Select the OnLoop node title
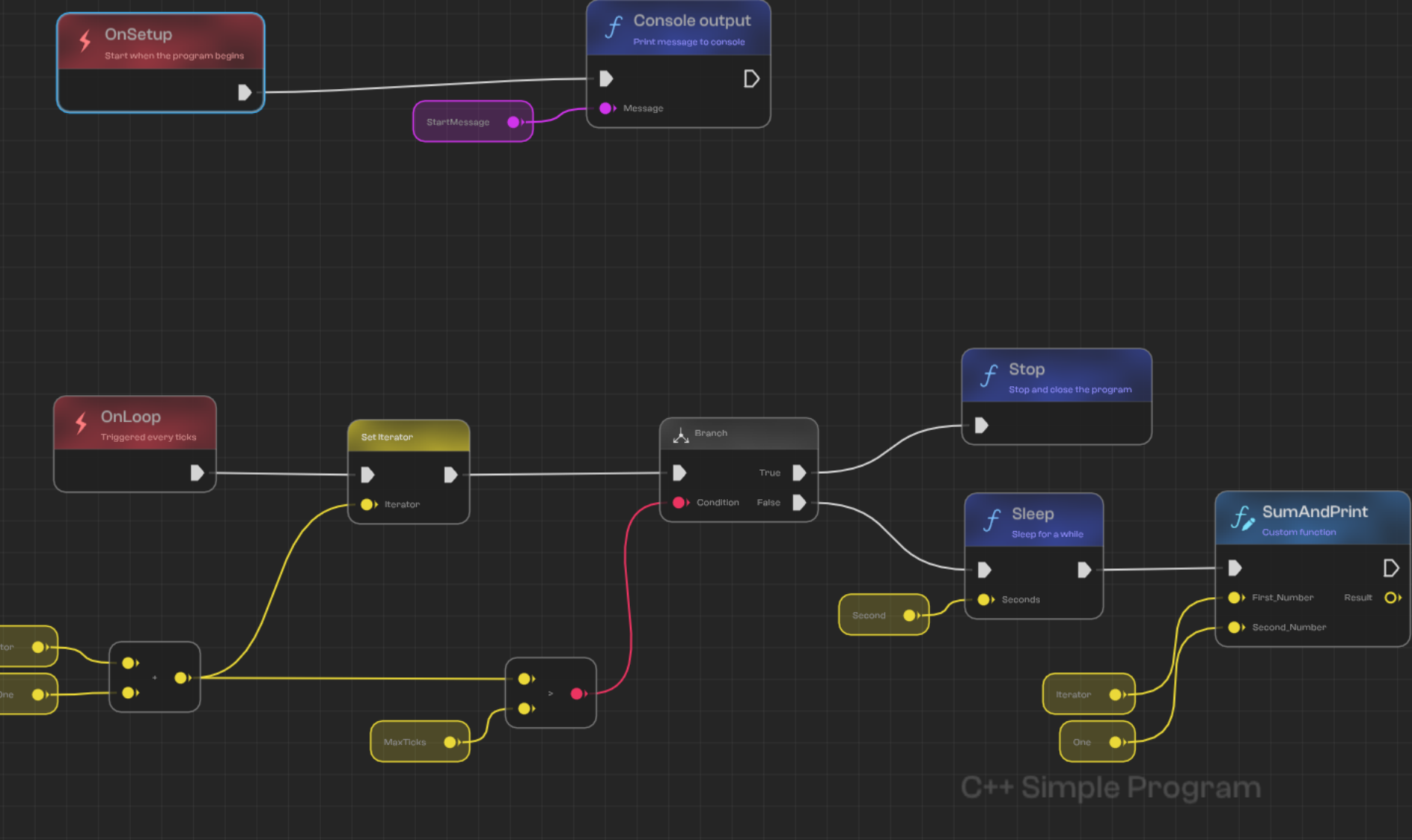The width and height of the screenshot is (1412, 840). click(x=131, y=417)
